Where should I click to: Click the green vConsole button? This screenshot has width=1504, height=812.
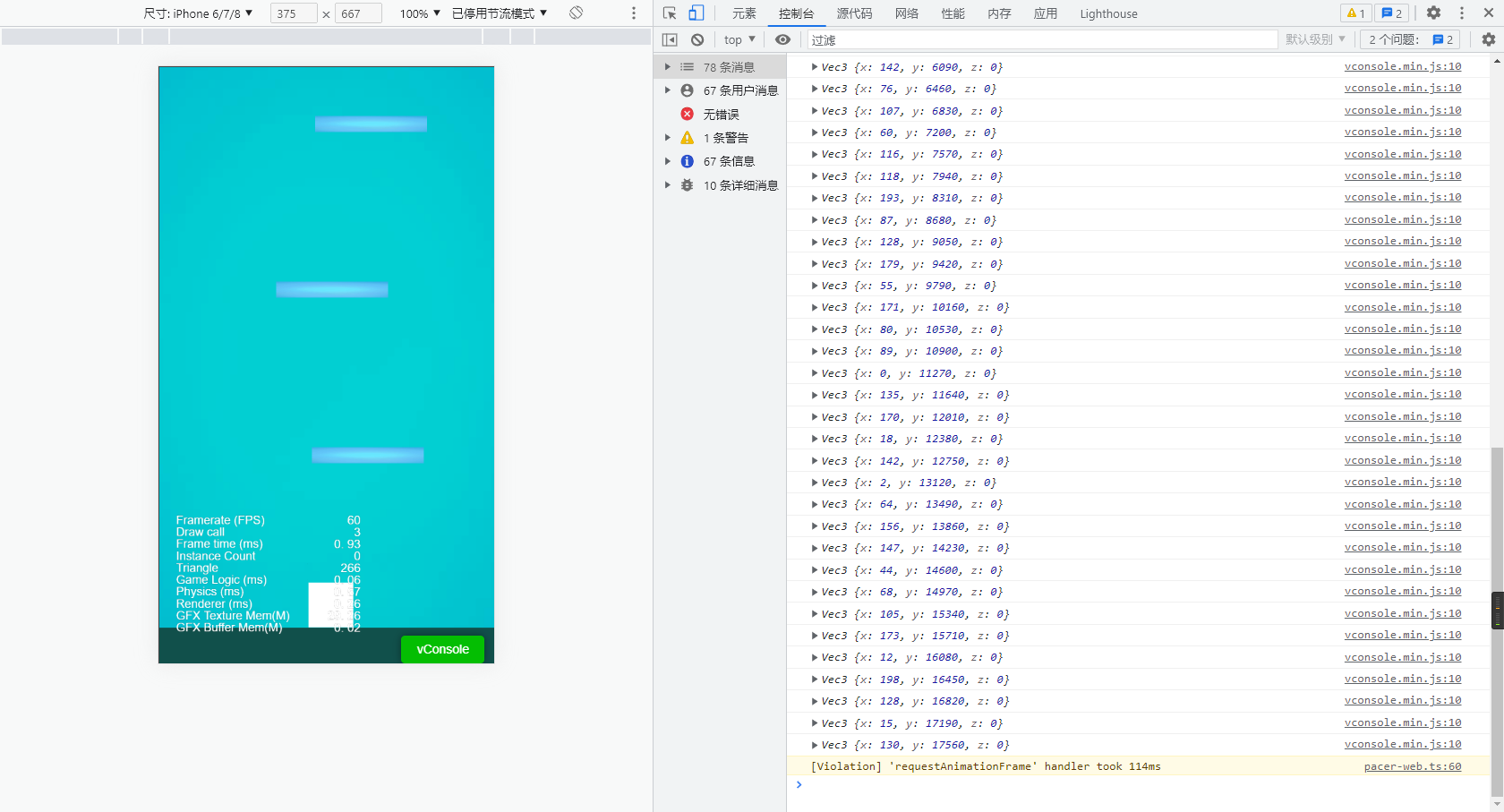click(x=442, y=649)
